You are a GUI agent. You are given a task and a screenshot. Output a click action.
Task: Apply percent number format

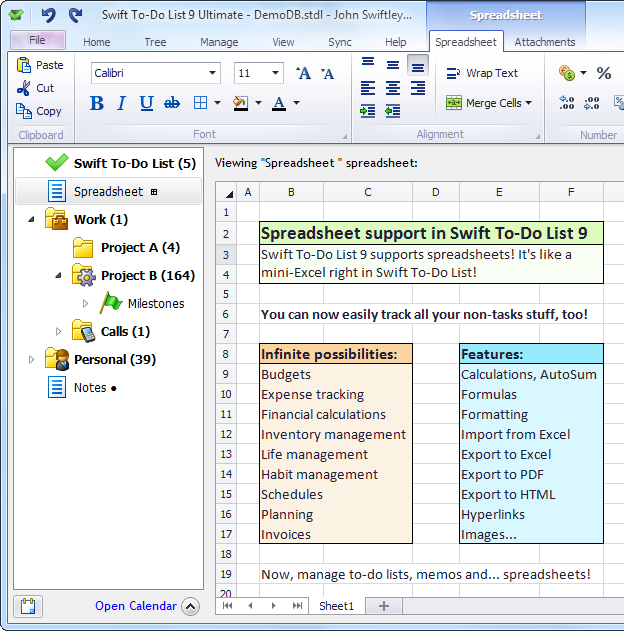point(604,73)
